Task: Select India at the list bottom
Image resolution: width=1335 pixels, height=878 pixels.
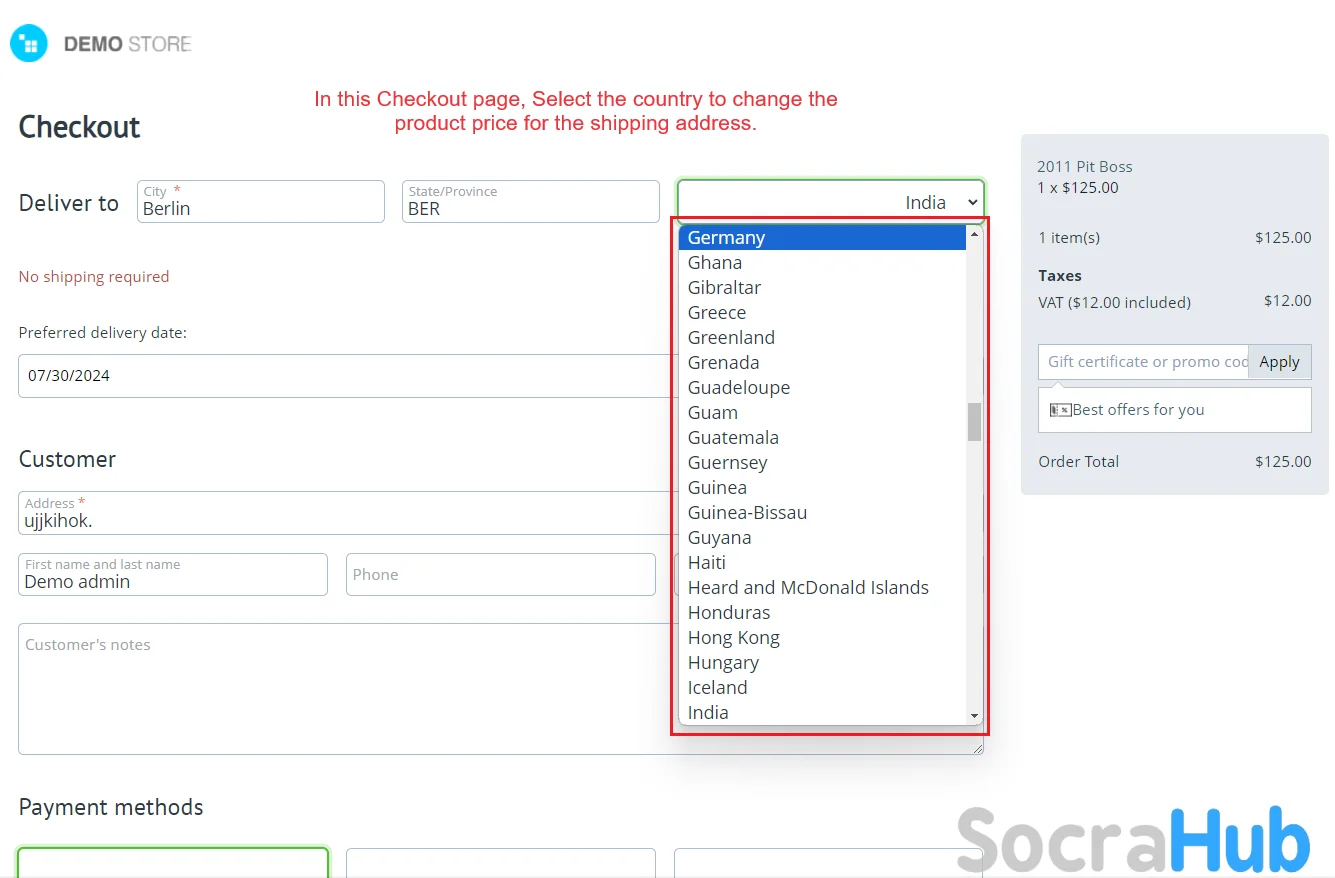Action: click(822, 712)
